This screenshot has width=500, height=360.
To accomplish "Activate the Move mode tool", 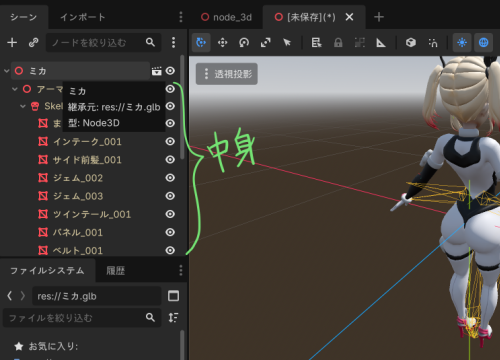I will 222,42.
